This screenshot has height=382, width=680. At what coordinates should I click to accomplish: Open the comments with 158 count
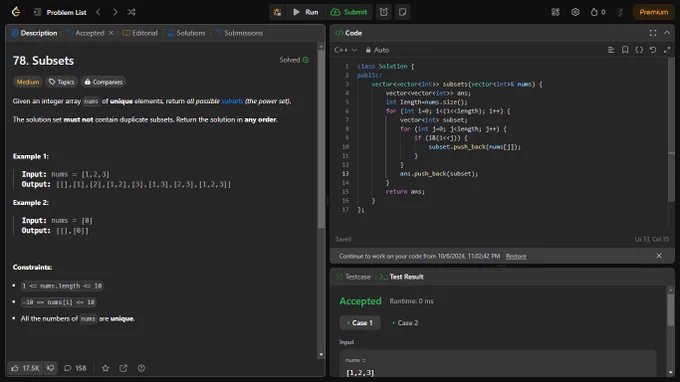(75, 368)
